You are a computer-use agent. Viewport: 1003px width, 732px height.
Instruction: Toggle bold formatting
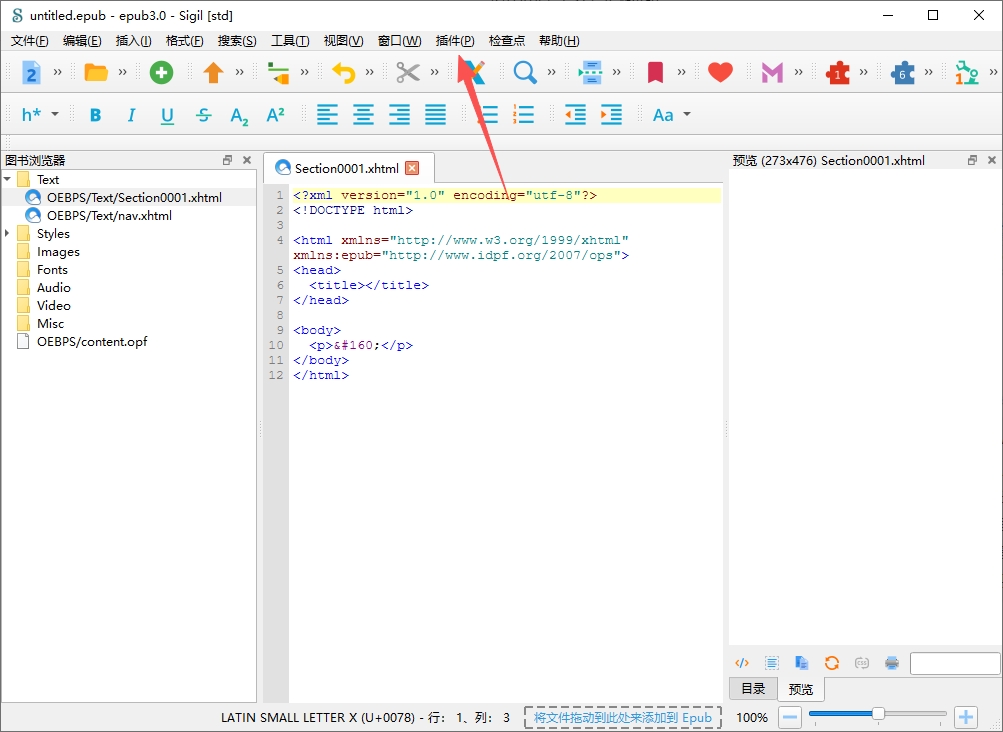[95, 115]
